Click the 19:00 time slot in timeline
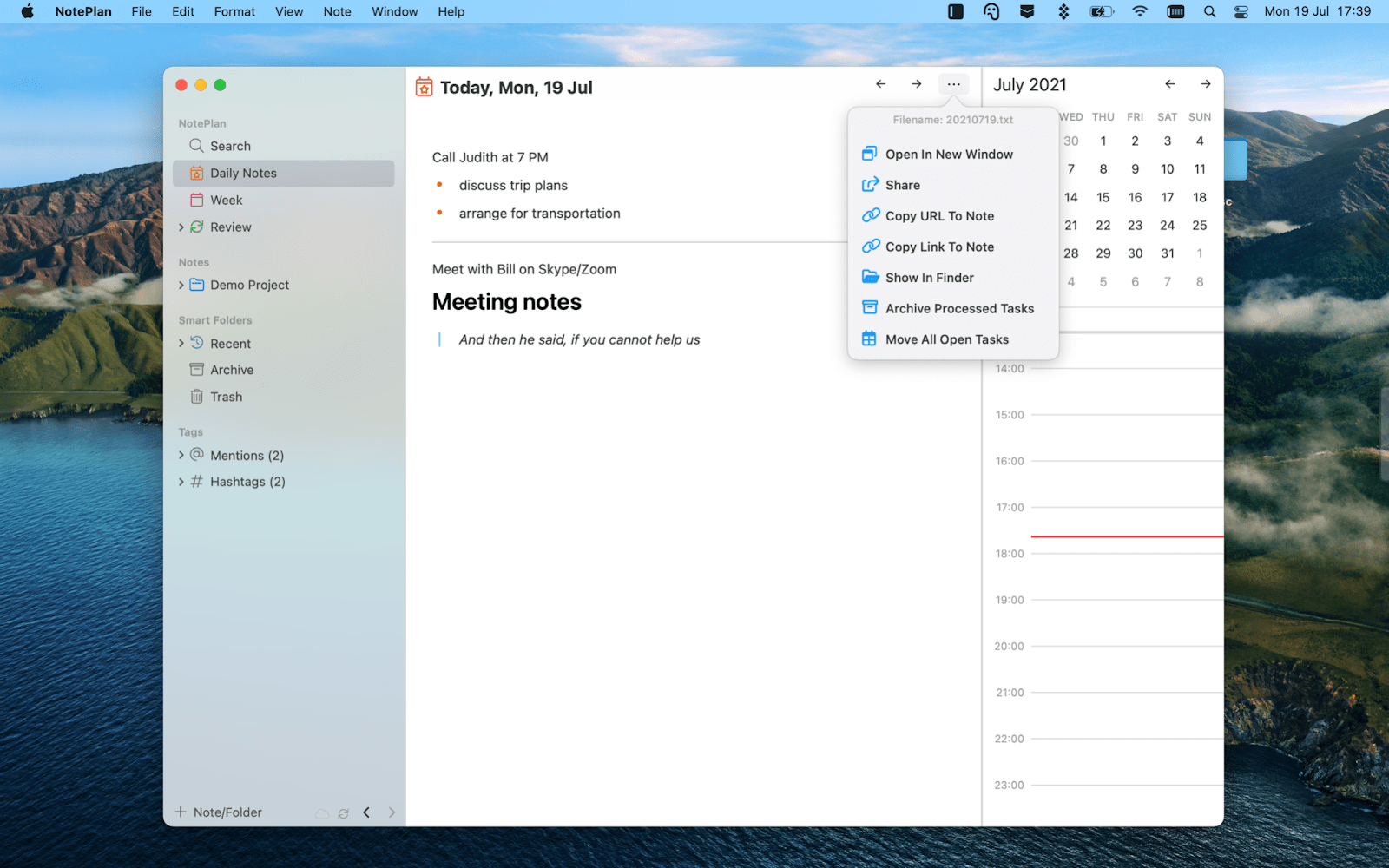 pyautogui.click(x=1127, y=622)
